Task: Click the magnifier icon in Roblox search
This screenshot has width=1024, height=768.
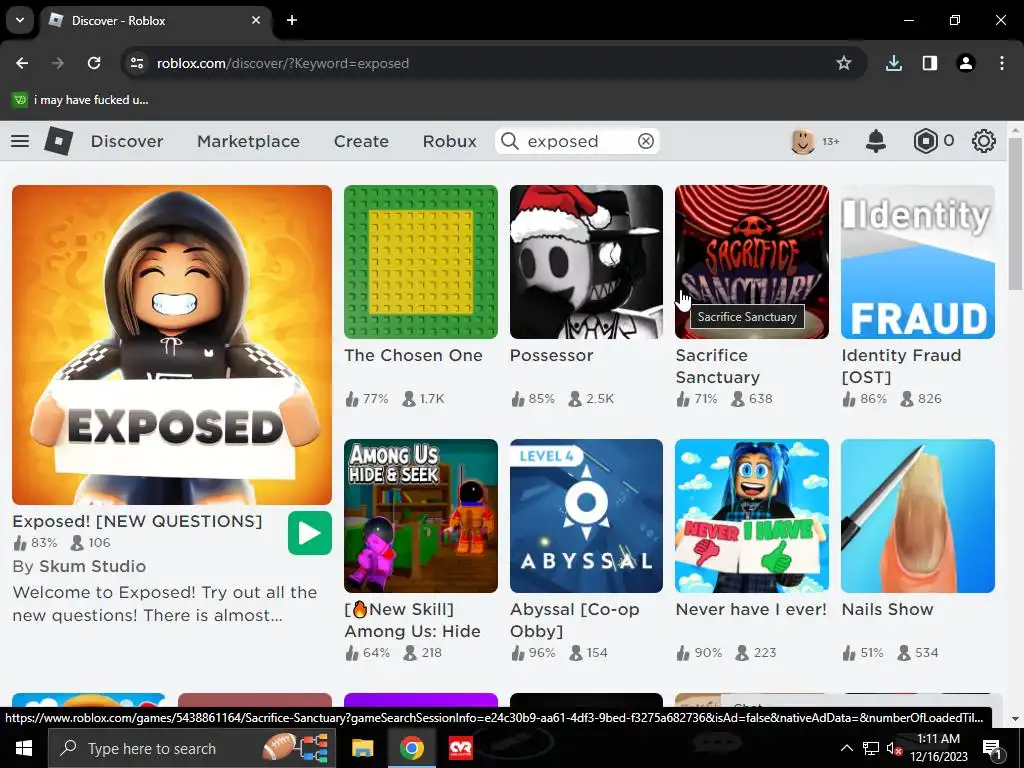Action: pos(509,141)
